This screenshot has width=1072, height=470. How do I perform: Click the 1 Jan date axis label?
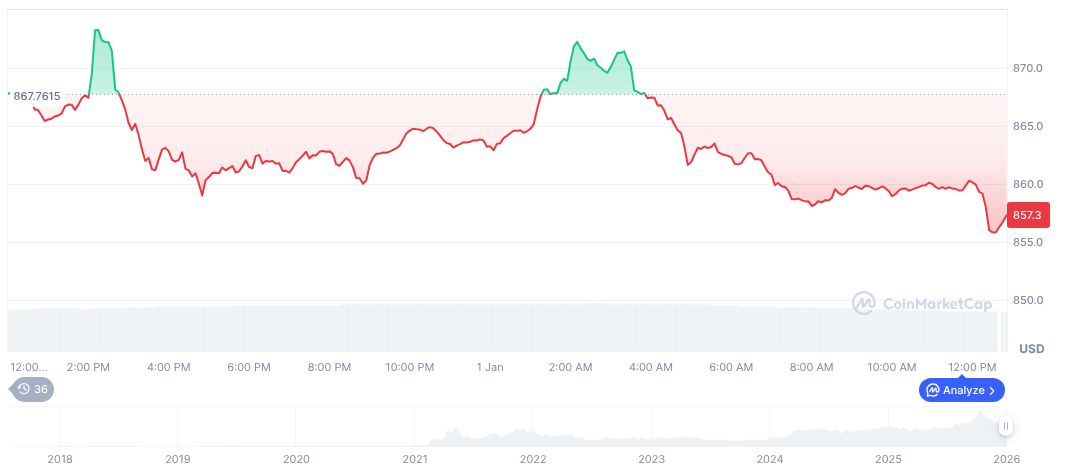pyautogui.click(x=490, y=367)
